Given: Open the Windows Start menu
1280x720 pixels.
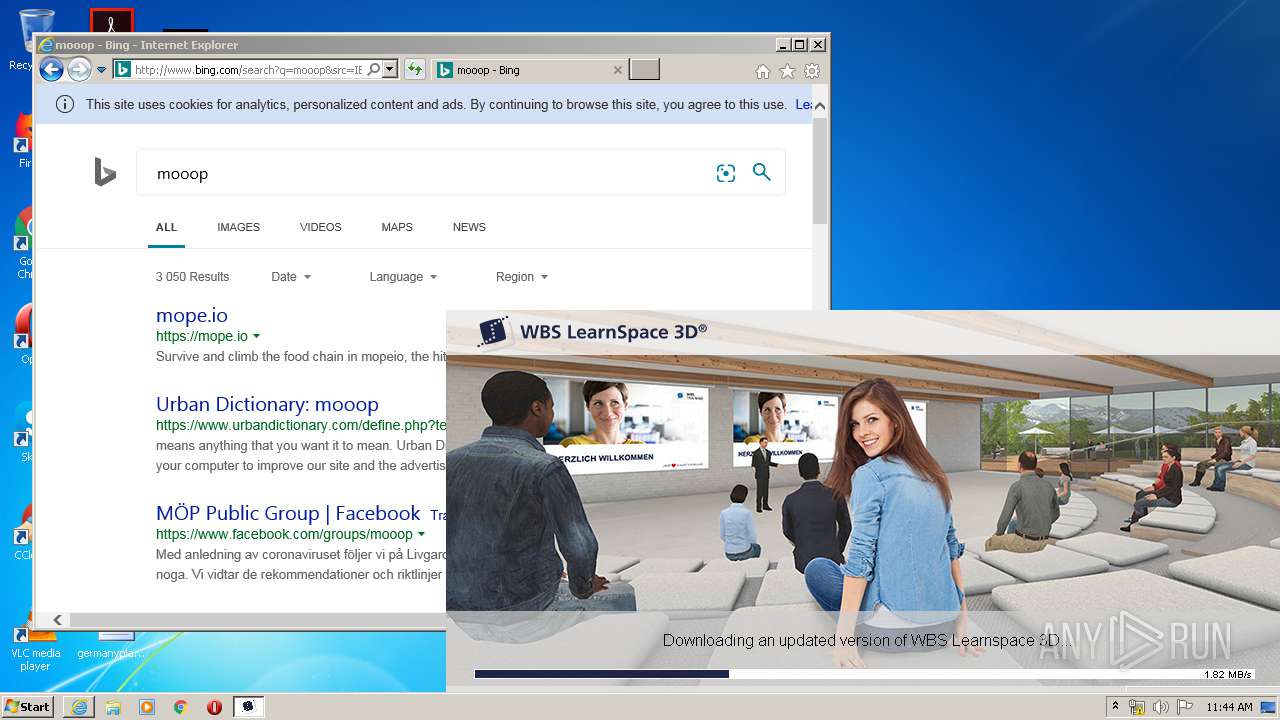Looking at the screenshot, I should pyautogui.click(x=28, y=707).
